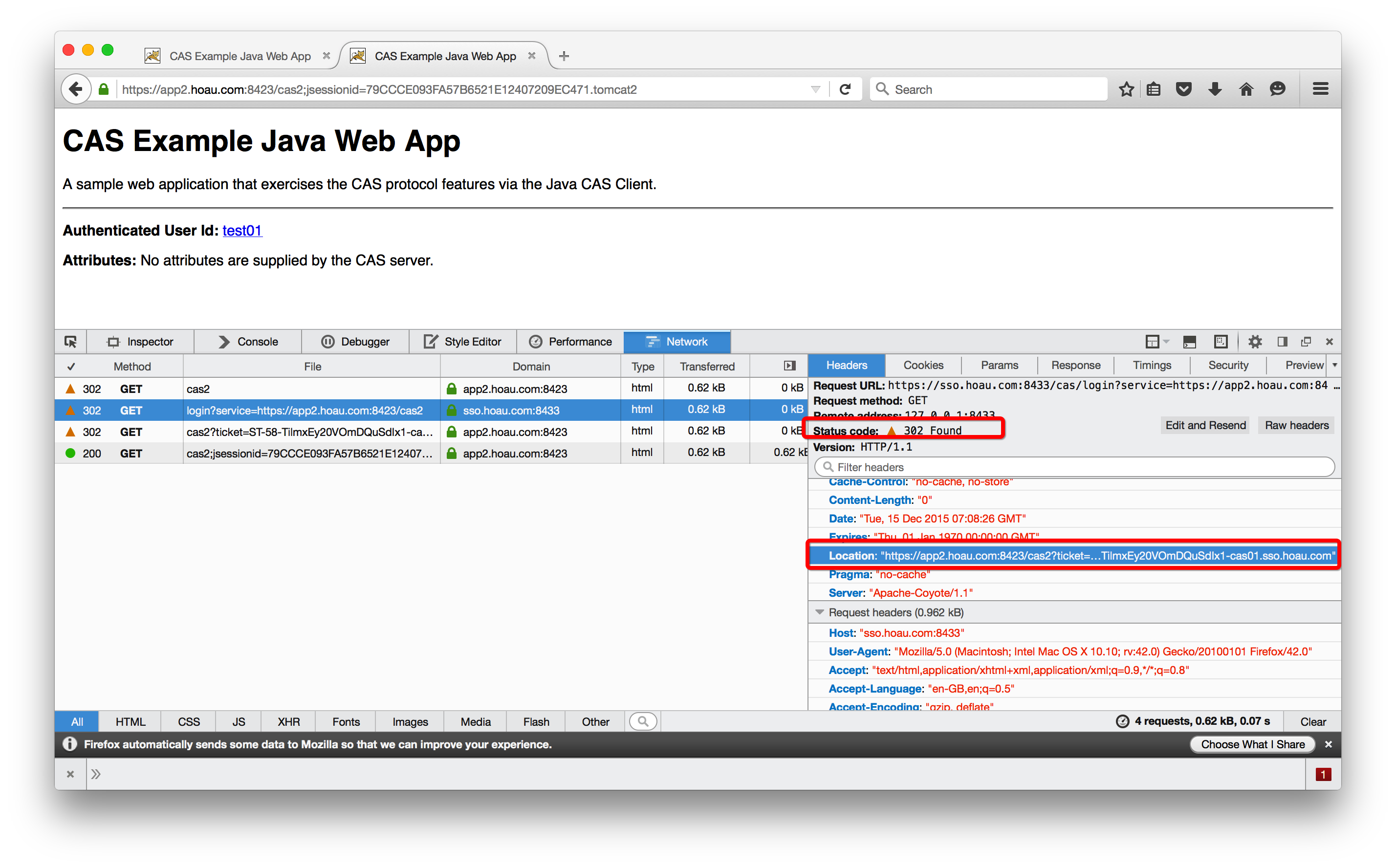Sort requests by Domain column header

(x=531, y=366)
